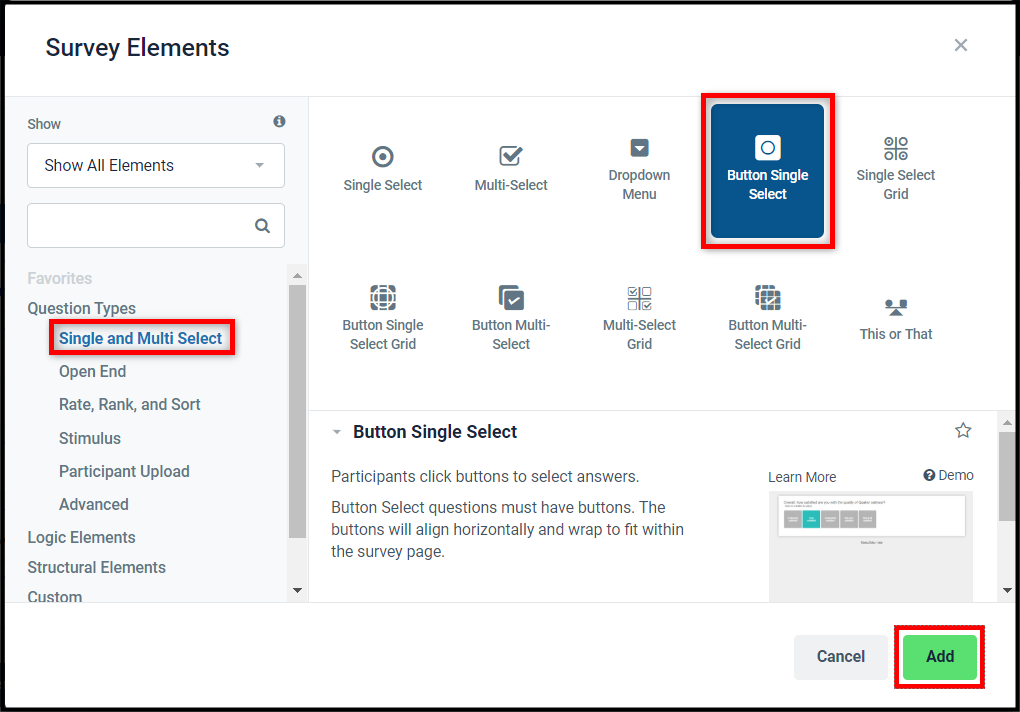
Task: Open the Demo help link
Action: (x=948, y=476)
